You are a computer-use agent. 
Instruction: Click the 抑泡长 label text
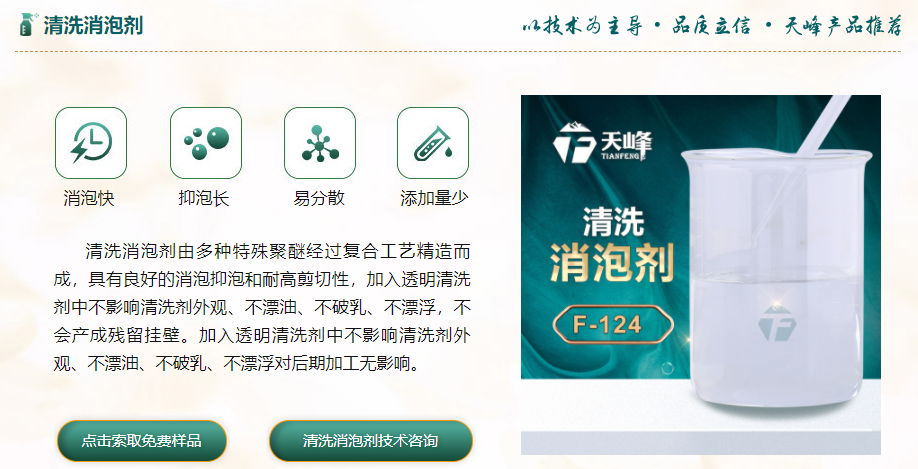(204, 198)
